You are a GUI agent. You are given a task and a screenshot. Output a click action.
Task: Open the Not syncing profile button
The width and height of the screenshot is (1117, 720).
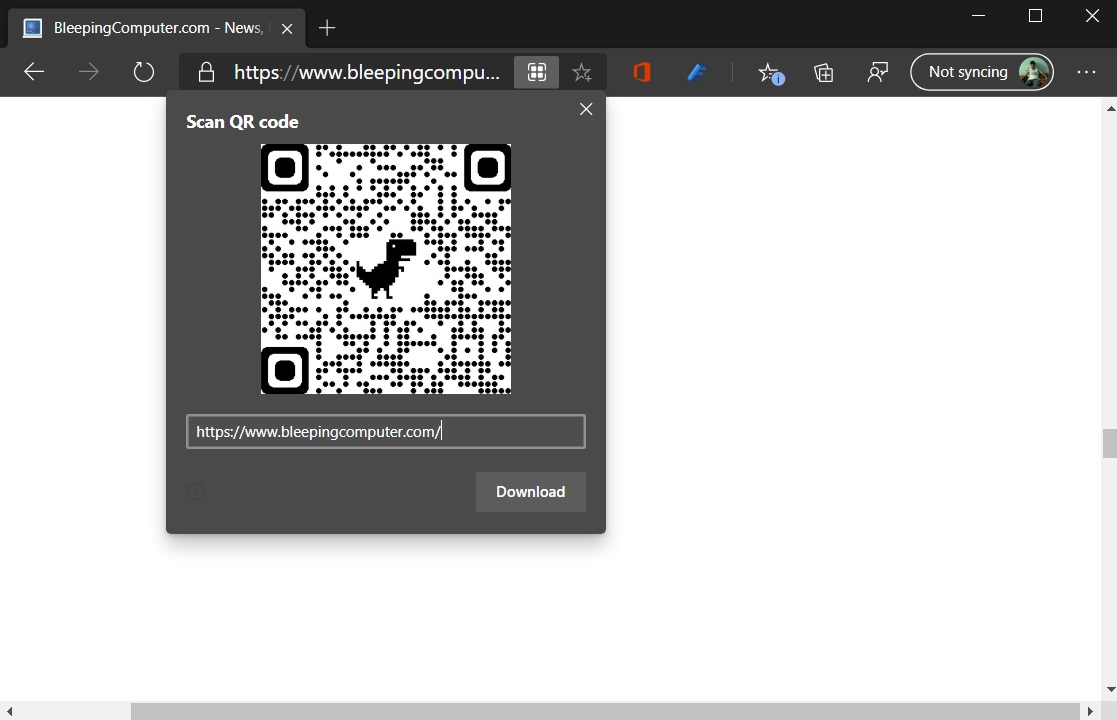[x=981, y=72]
